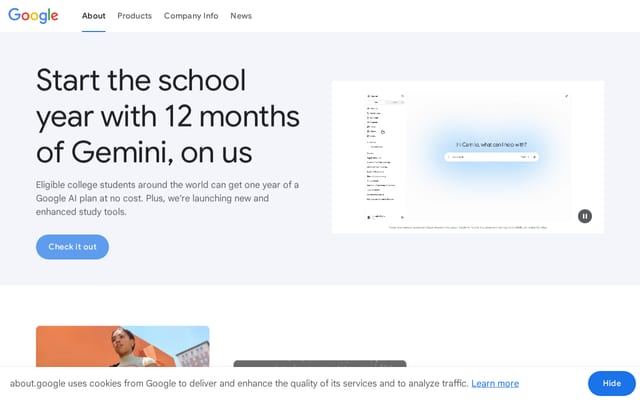Click the Google logo
Screen dimensions: 640x400
(x=33, y=16)
